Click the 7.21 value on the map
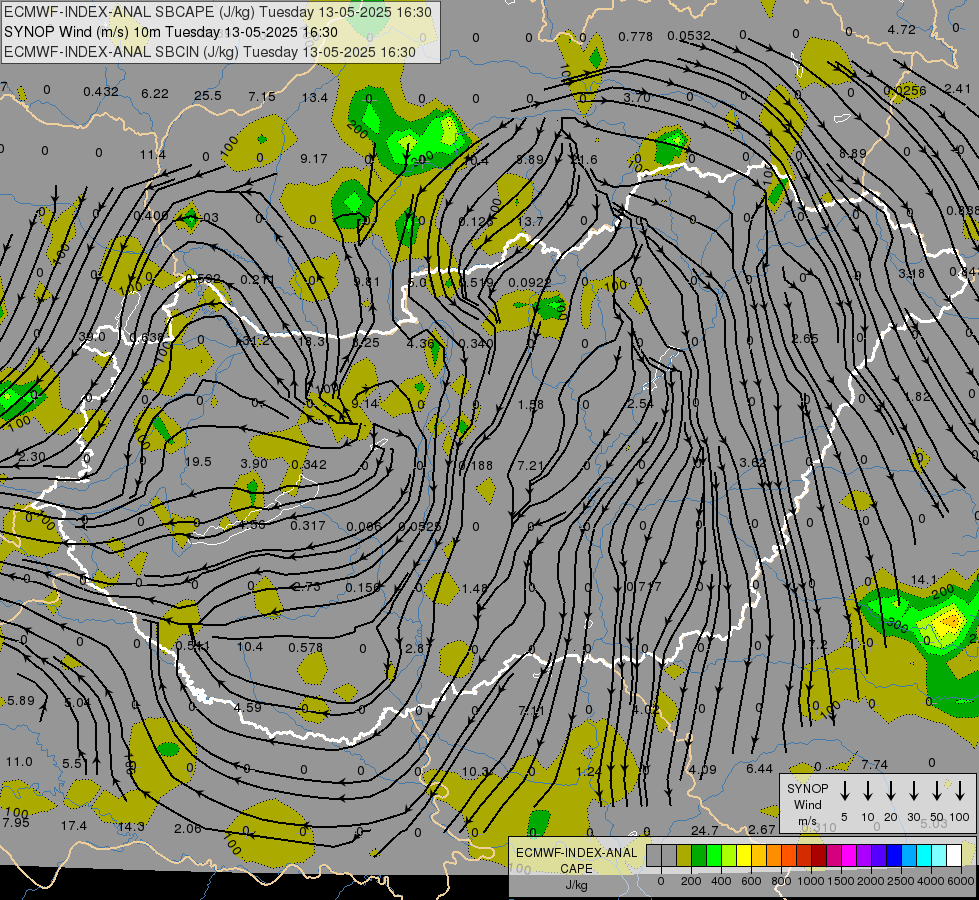 coord(531,465)
